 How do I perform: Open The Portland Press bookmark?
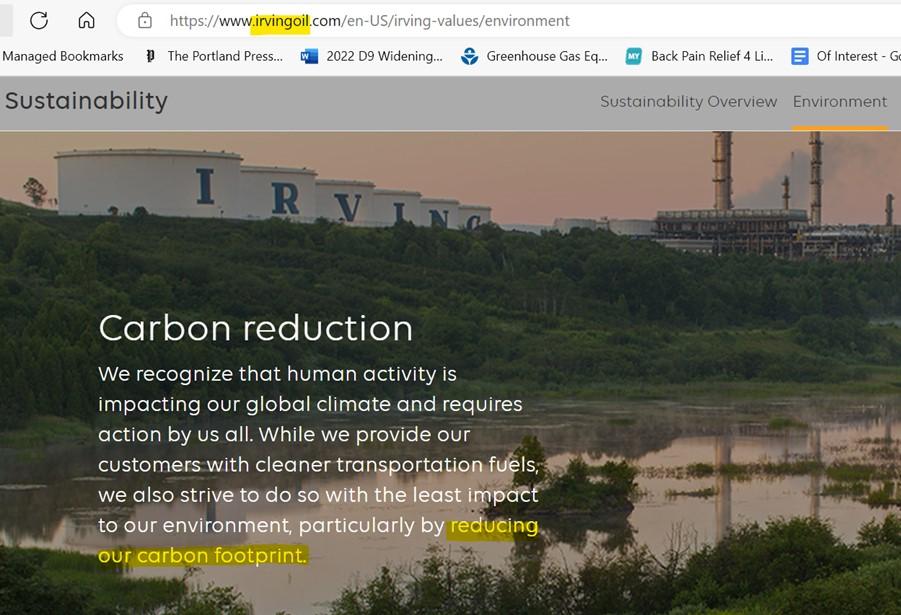[x=215, y=56]
